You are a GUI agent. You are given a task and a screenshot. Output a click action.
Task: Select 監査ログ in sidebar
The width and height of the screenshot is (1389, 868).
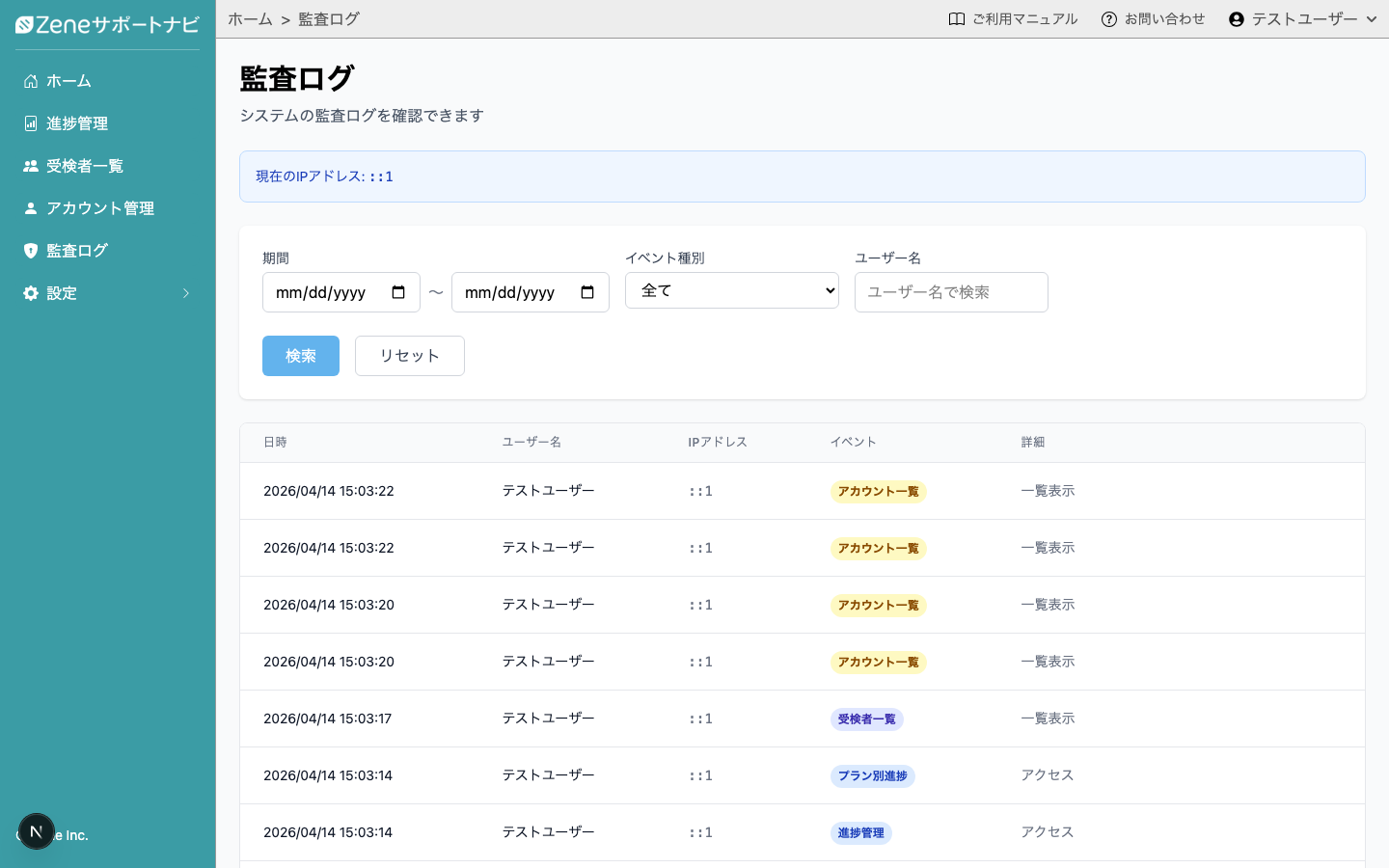[x=108, y=251]
